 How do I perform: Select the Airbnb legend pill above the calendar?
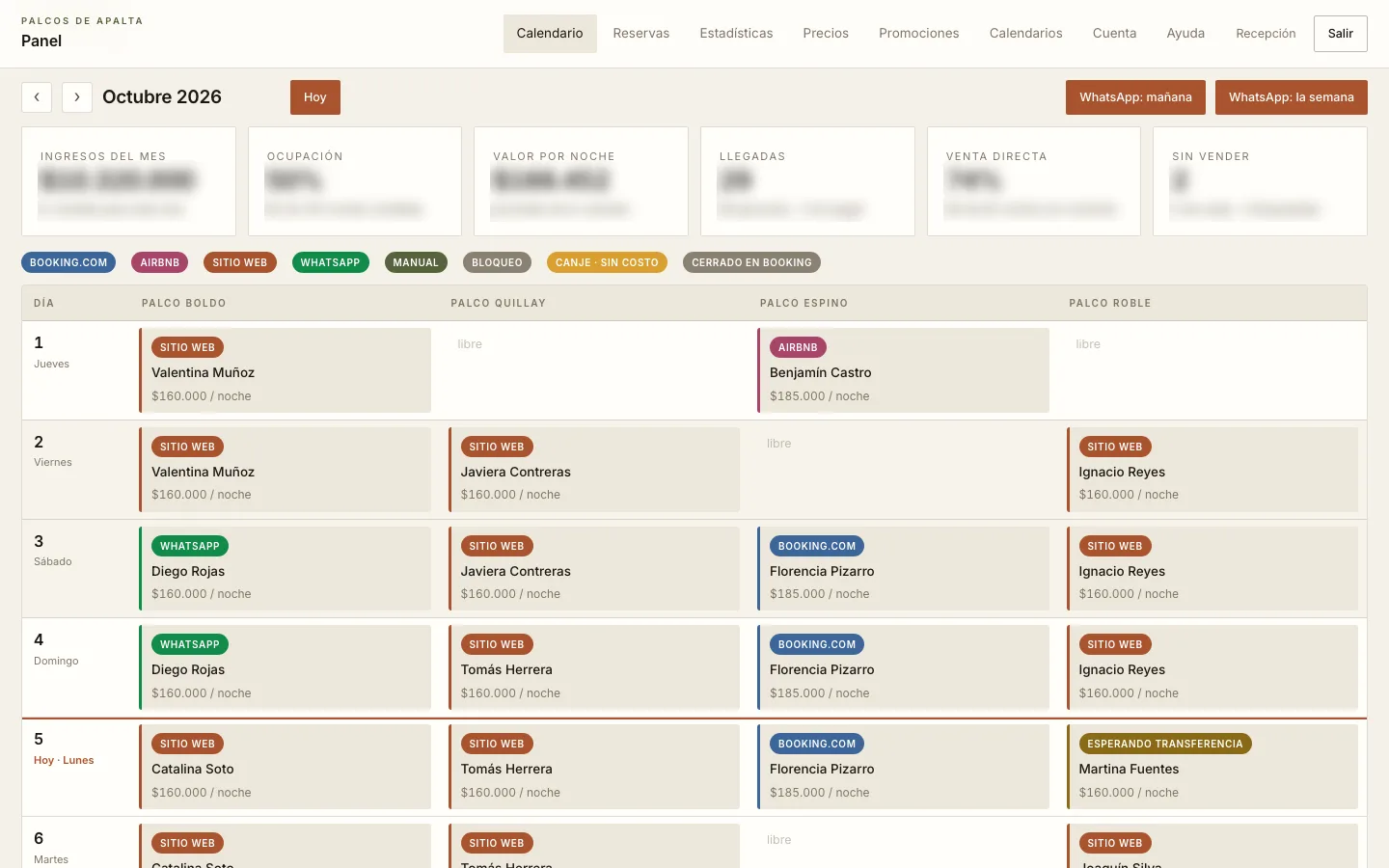(160, 262)
